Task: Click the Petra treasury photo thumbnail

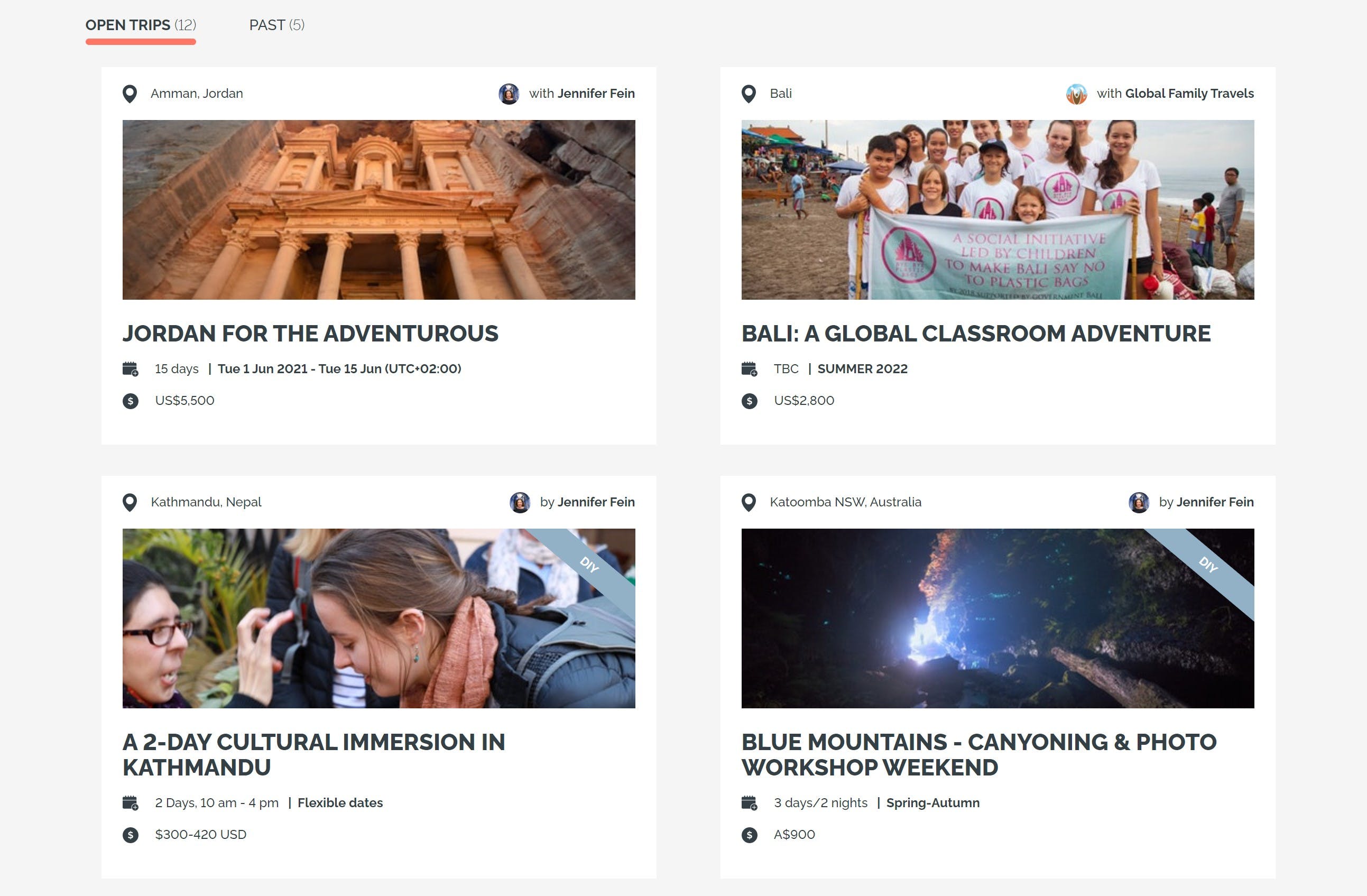Action: [378, 210]
